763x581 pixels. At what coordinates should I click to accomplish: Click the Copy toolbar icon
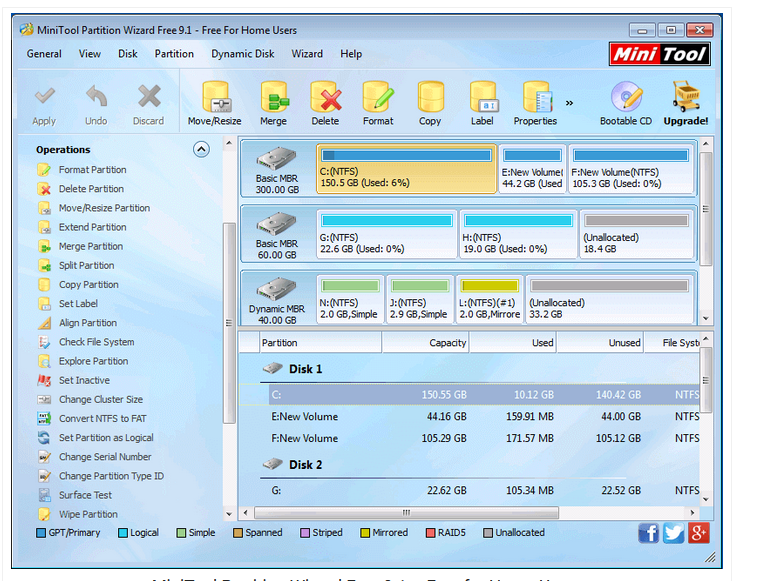430,97
